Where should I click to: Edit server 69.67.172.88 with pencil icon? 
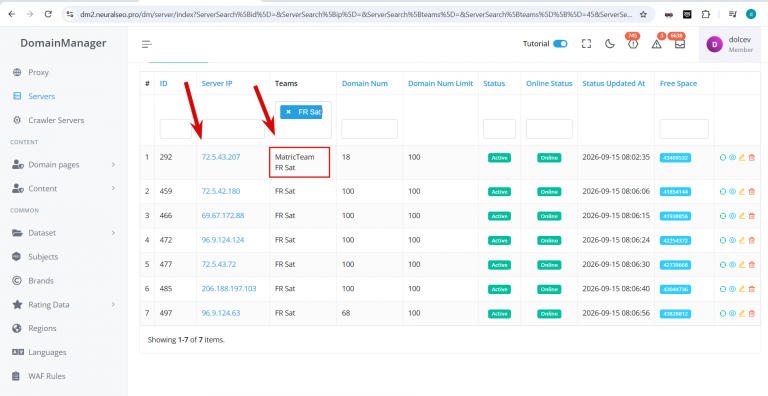(742, 216)
